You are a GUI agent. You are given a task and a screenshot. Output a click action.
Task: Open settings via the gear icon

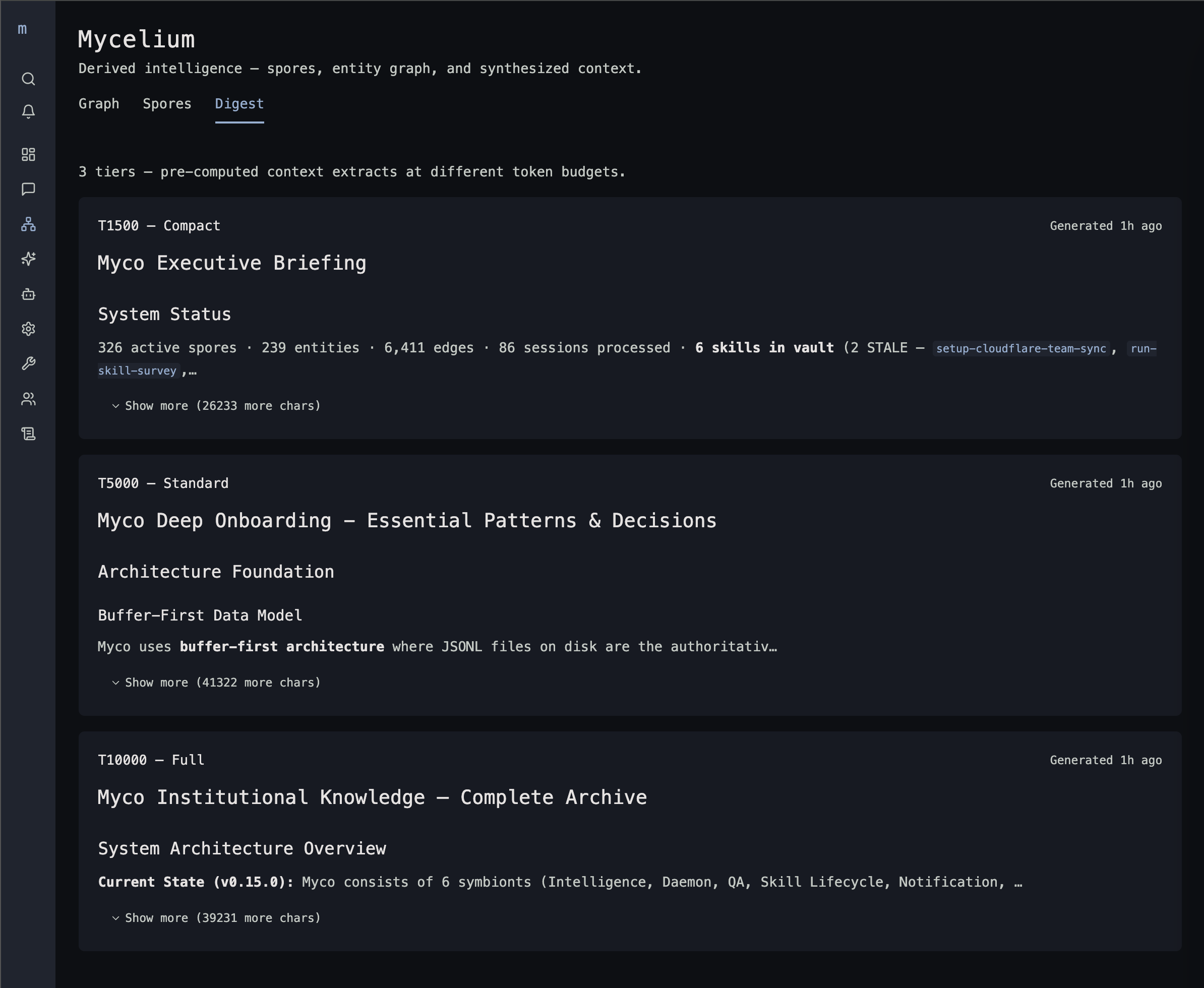(x=28, y=329)
